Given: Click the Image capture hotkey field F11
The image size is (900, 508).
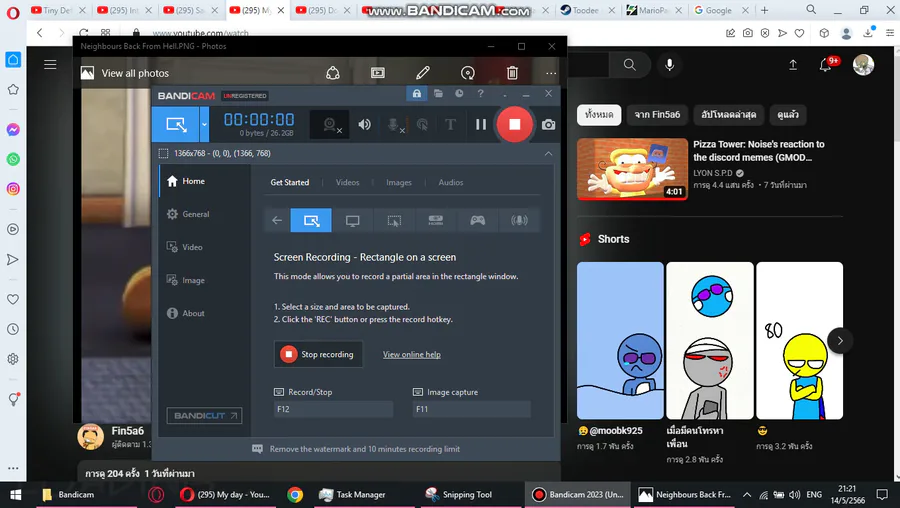Looking at the screenshot, I should [471, 409].
